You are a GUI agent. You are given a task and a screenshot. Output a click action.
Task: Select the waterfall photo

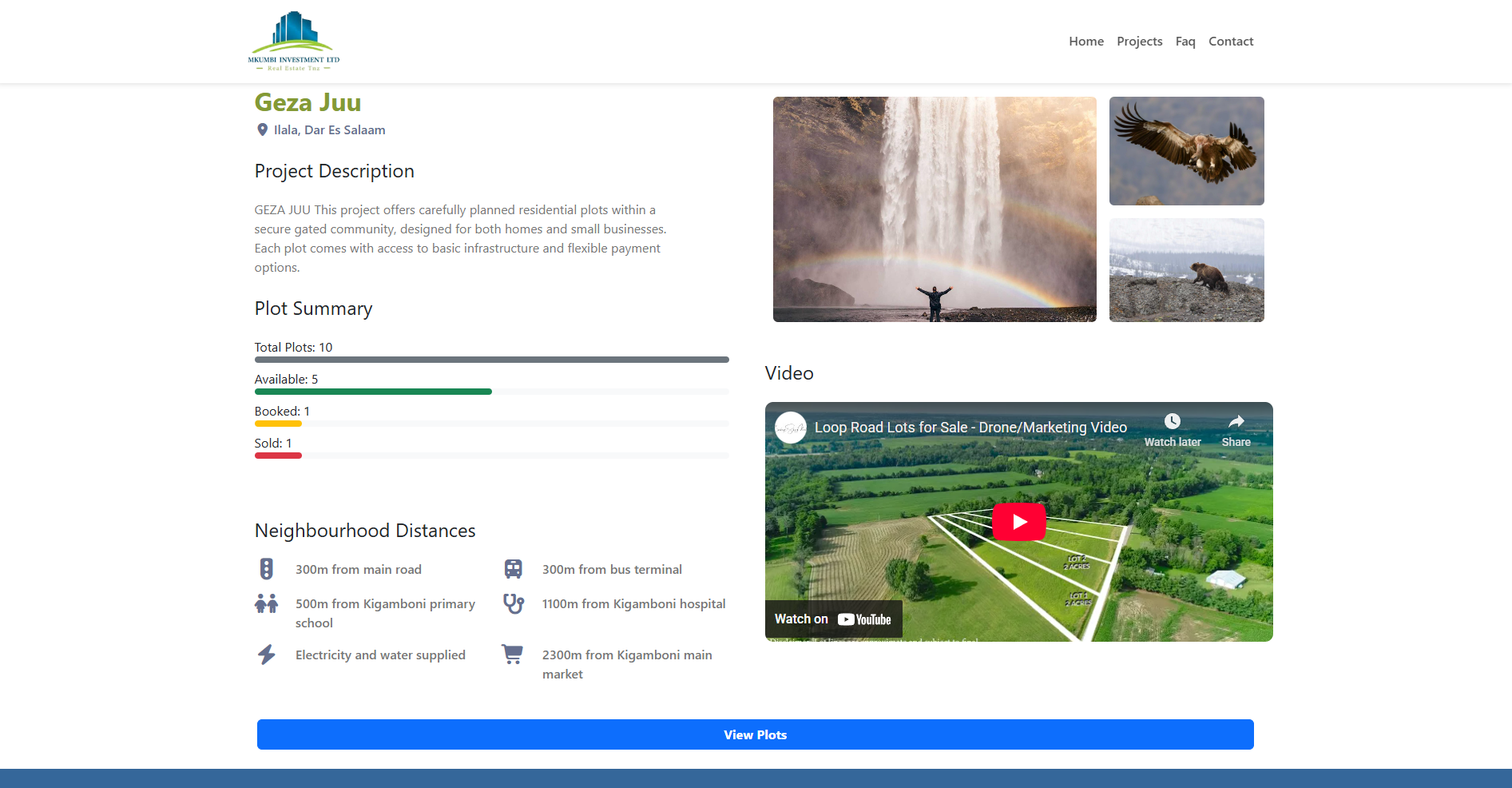coord(934,209)
